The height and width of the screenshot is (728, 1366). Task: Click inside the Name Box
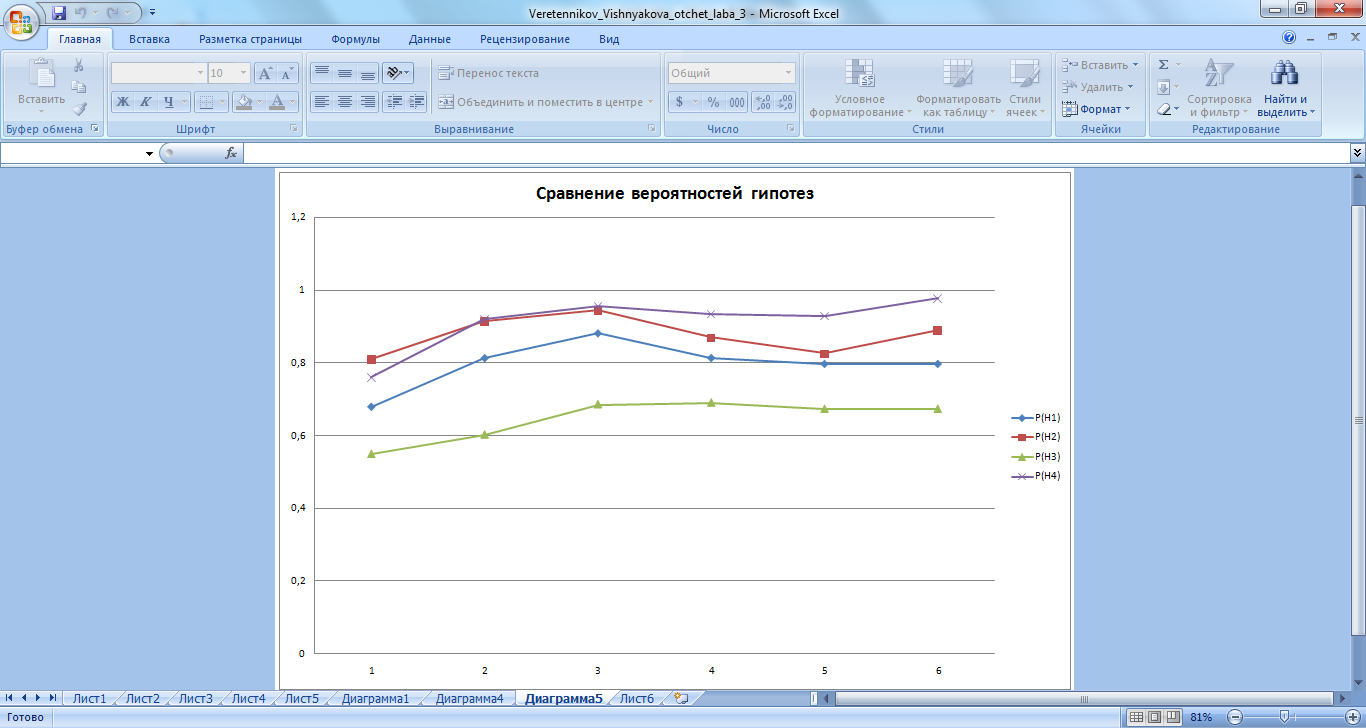tap(72, 153)
